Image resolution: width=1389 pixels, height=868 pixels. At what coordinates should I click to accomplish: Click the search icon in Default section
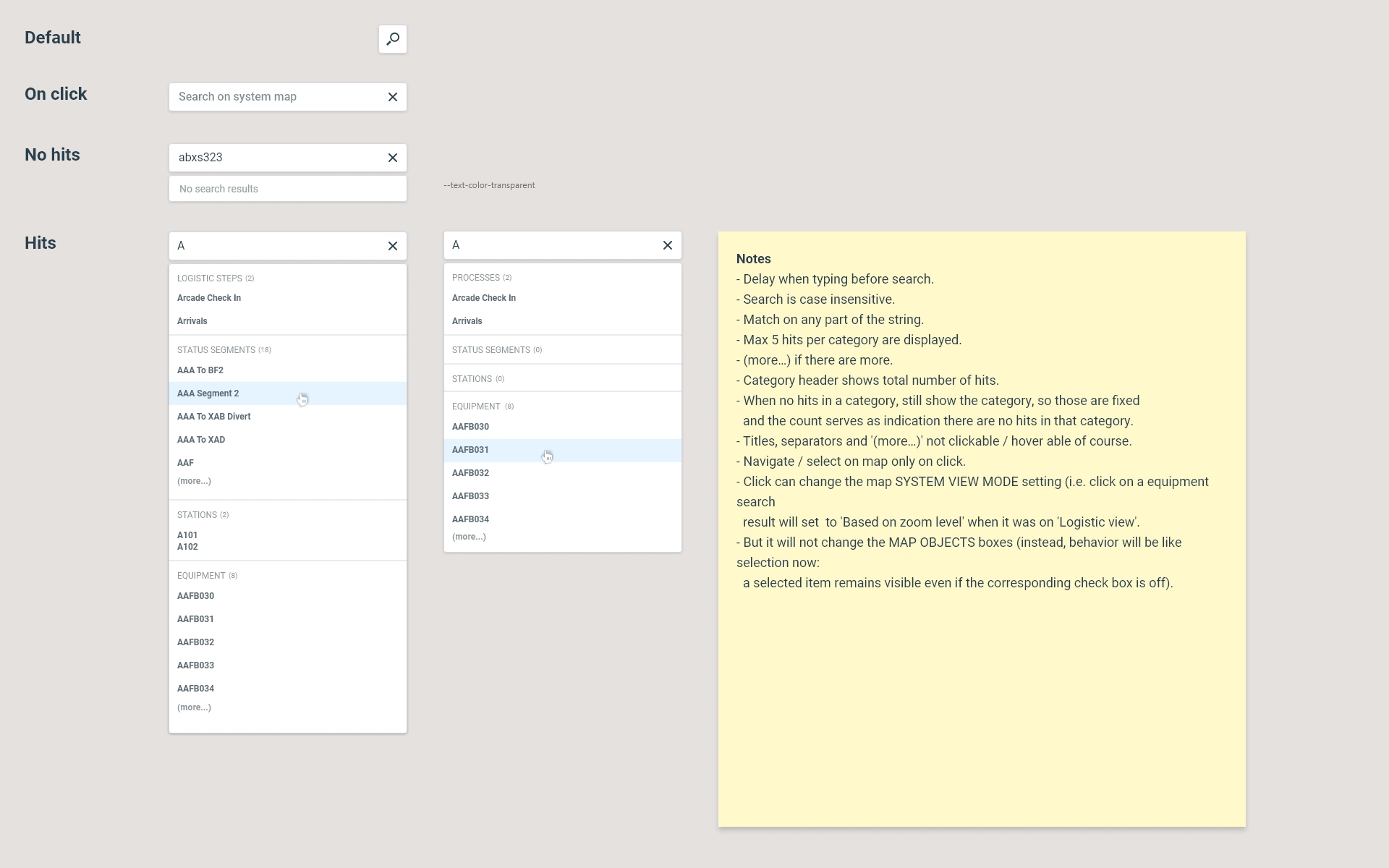392,39
